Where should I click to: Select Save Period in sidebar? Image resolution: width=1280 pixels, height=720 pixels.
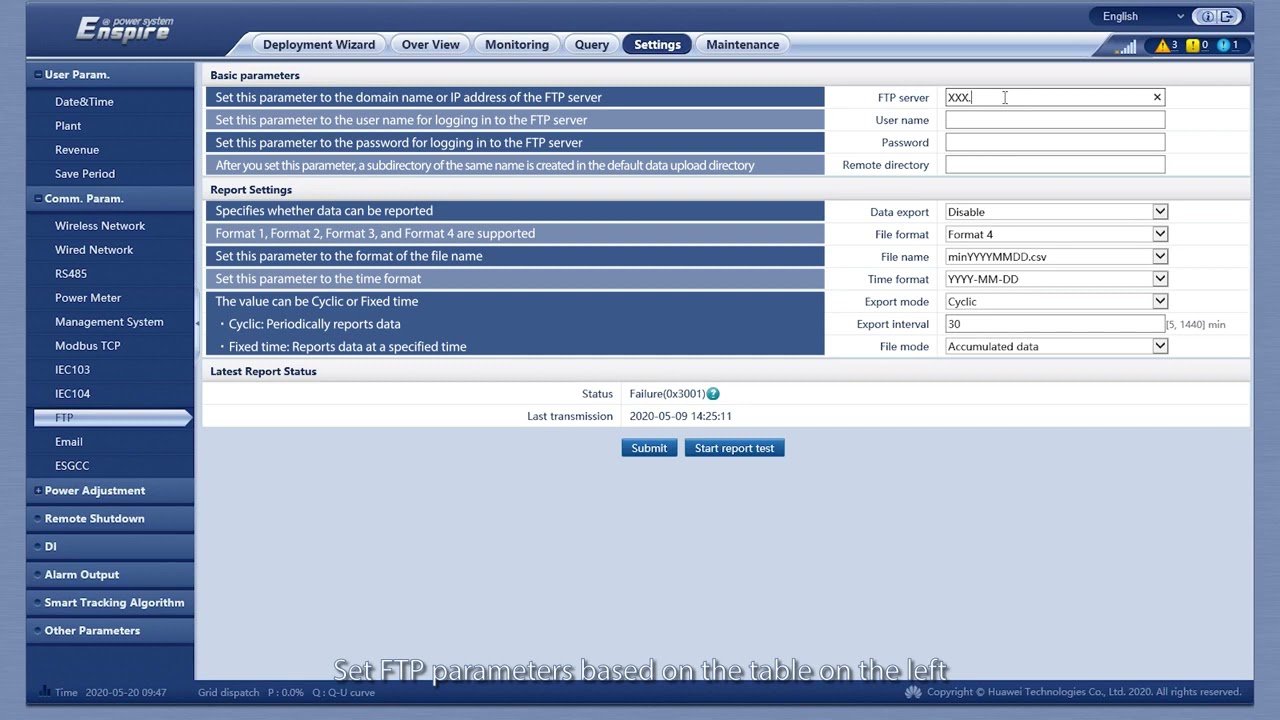click(x=85, y=174)
